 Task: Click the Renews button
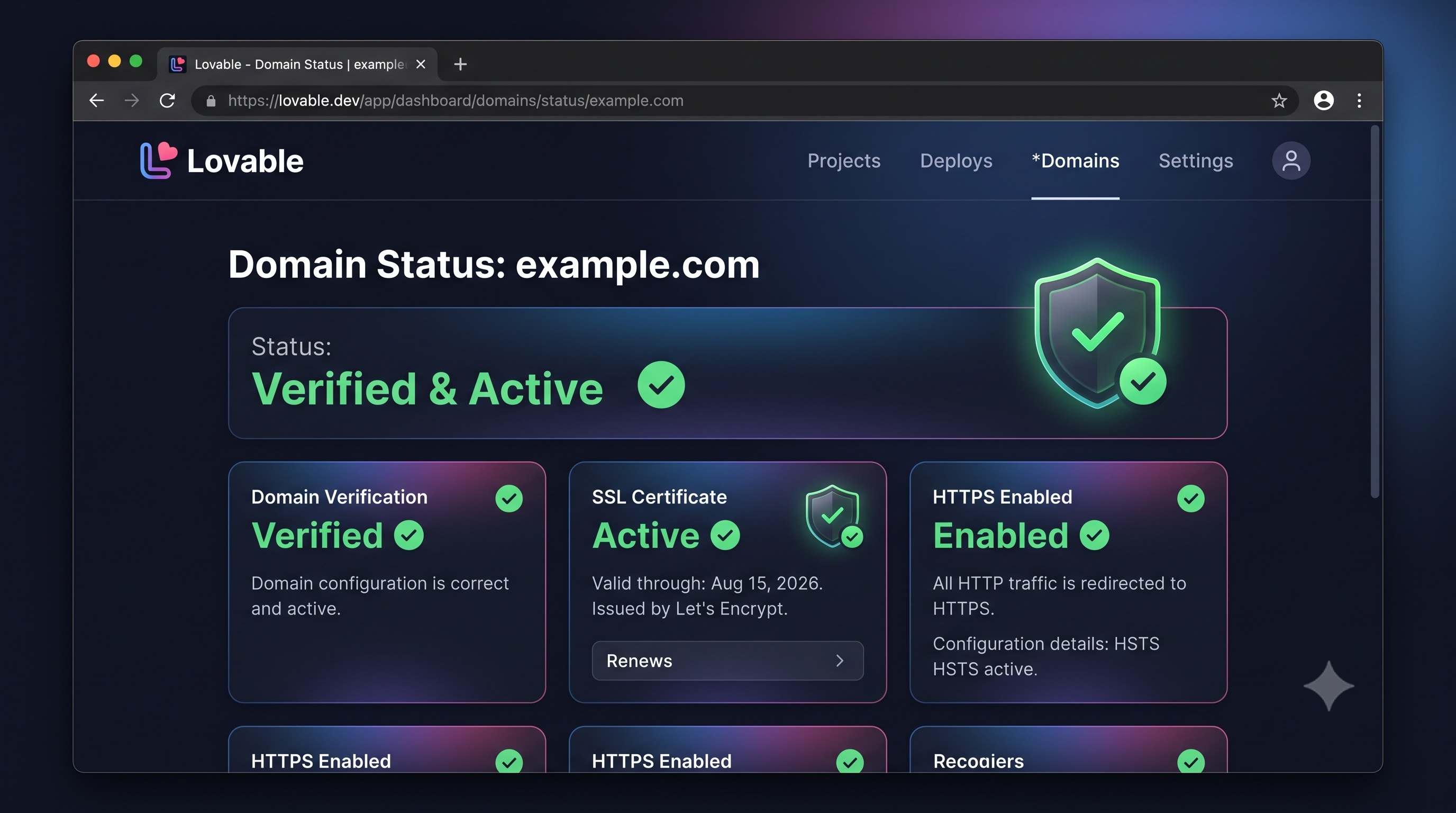pos(727,661)
